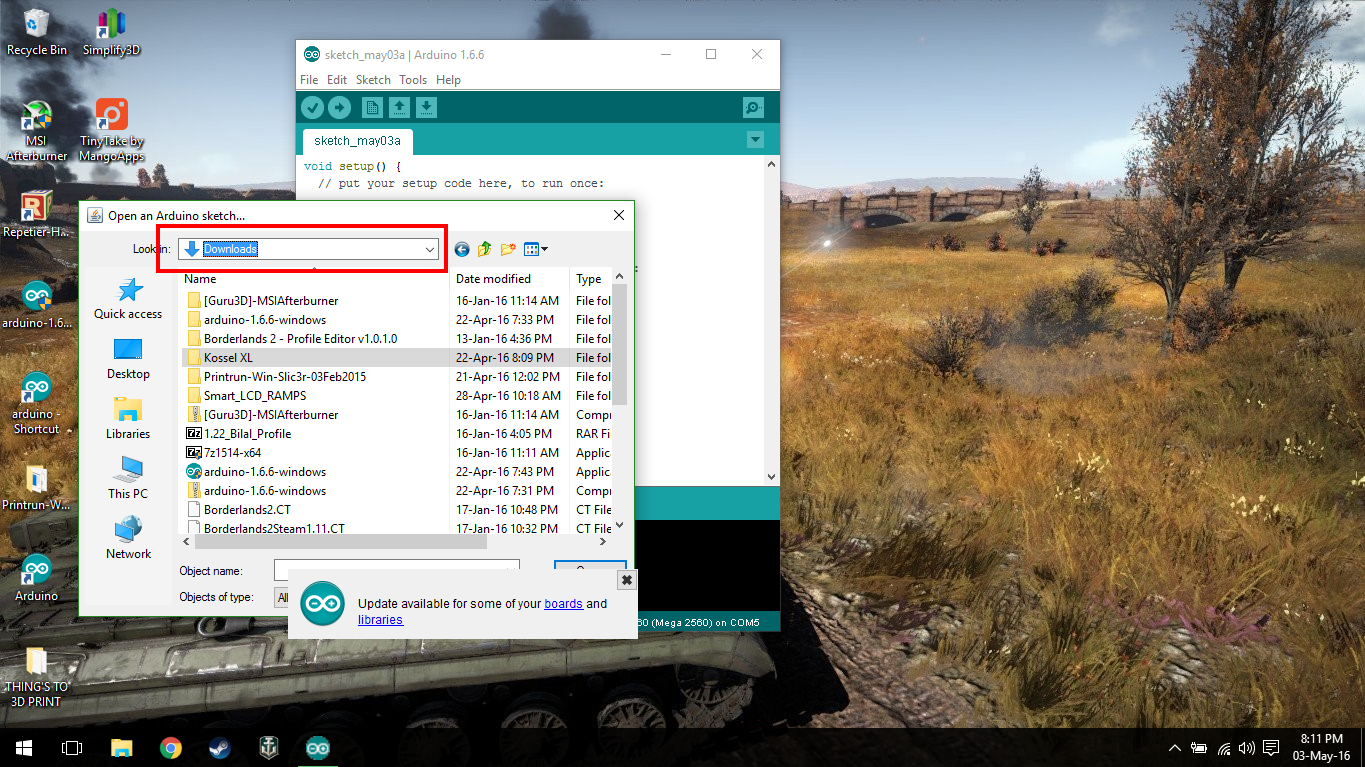Screen dimensions: 1365x767
Task: Open the Help menu in Arduino
Action: click(448, 80)
